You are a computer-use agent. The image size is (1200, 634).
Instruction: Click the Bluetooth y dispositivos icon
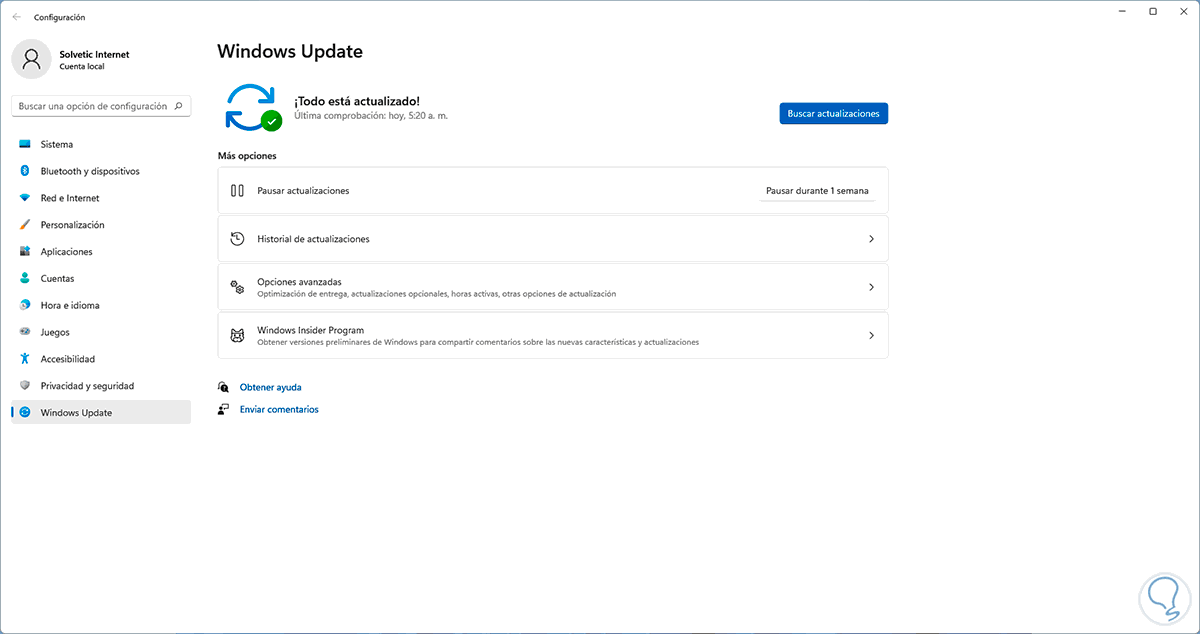tap(25, 171)
